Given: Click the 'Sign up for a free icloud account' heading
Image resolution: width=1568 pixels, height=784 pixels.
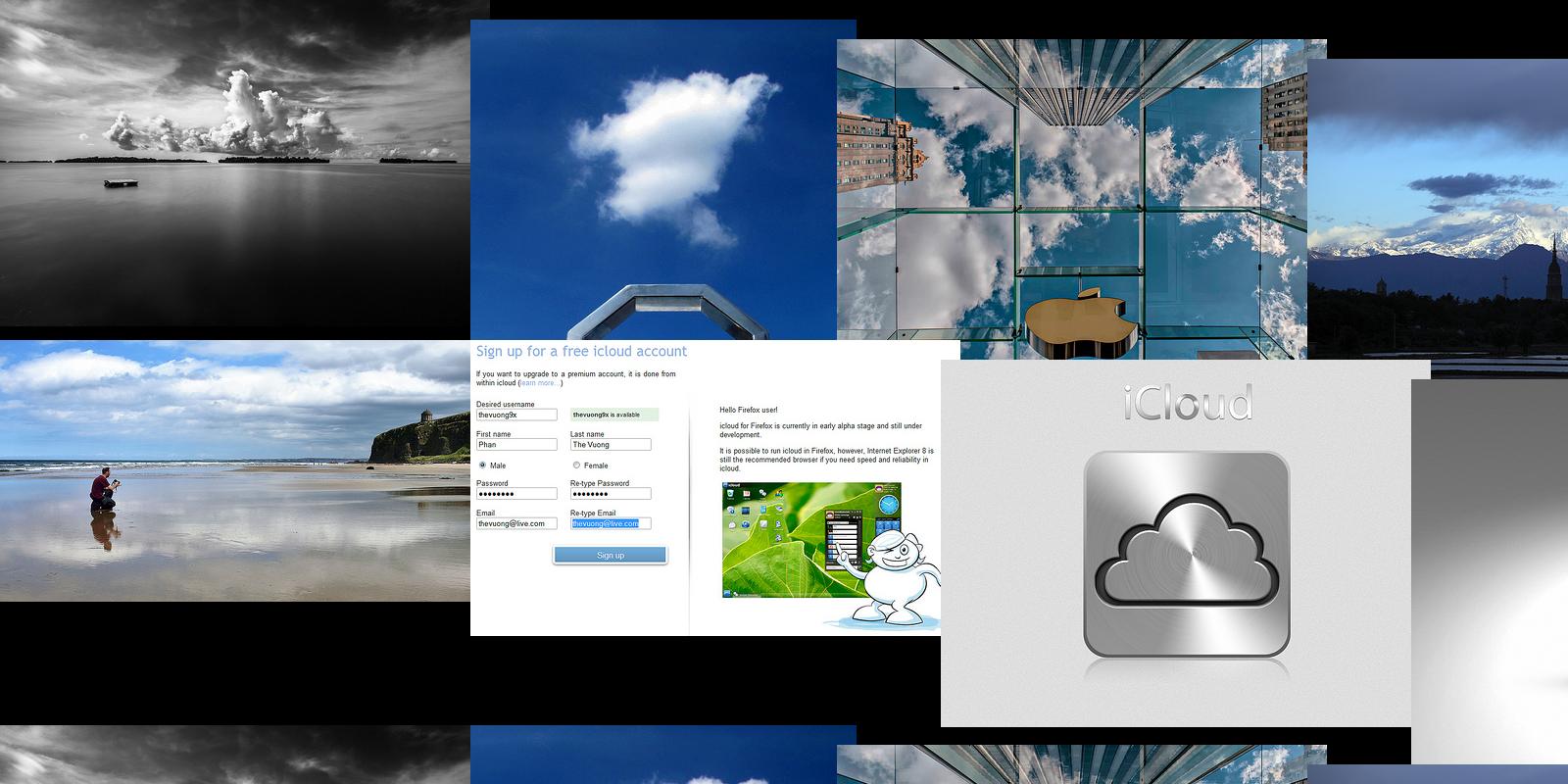Looking at the screenshot, I should coord(581,351).
